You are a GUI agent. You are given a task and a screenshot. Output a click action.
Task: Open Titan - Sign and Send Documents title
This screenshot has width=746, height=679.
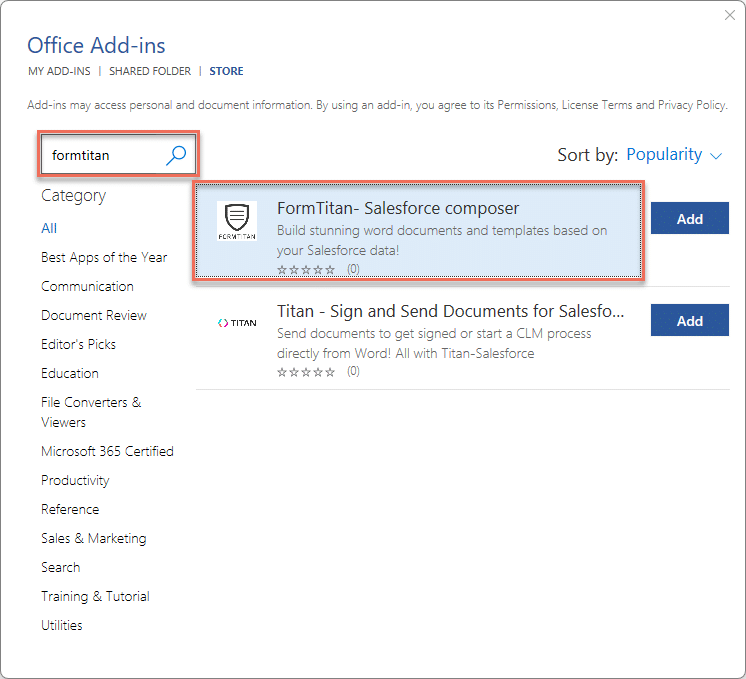click(450, 311)
